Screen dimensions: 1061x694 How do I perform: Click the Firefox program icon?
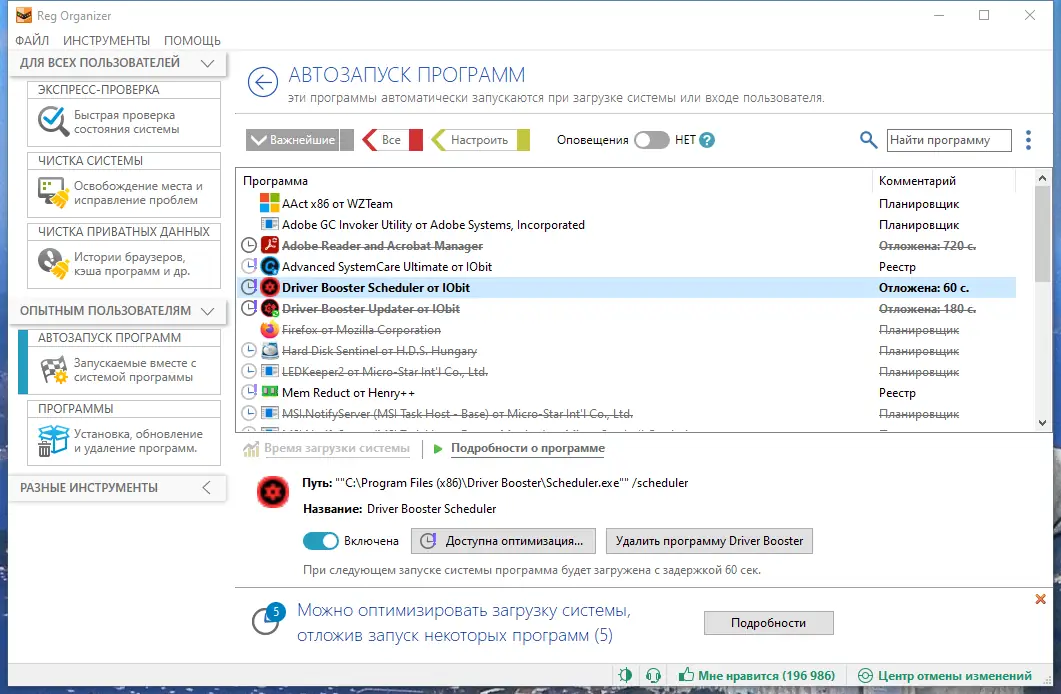(269, 329)
